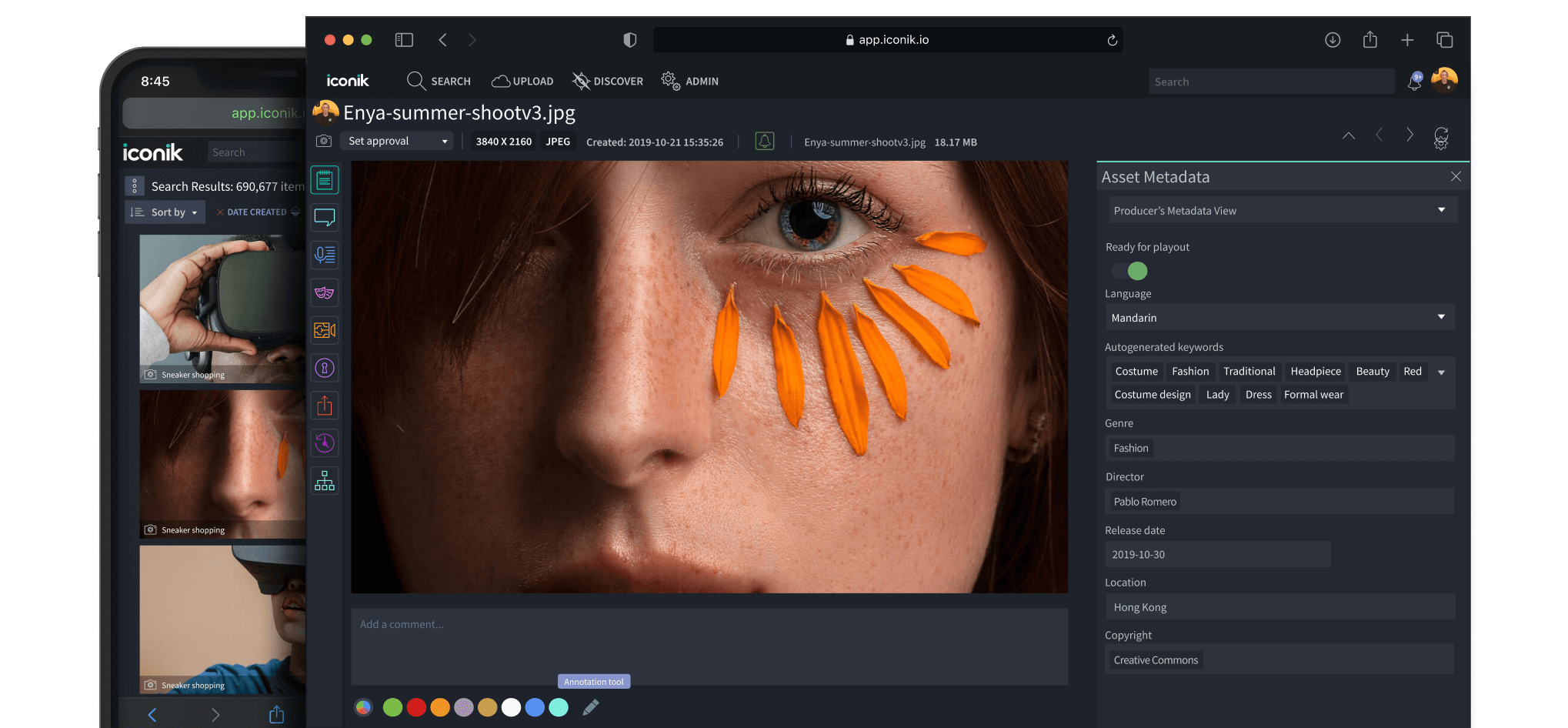Open the ADMIN menu item

point(689,81)
